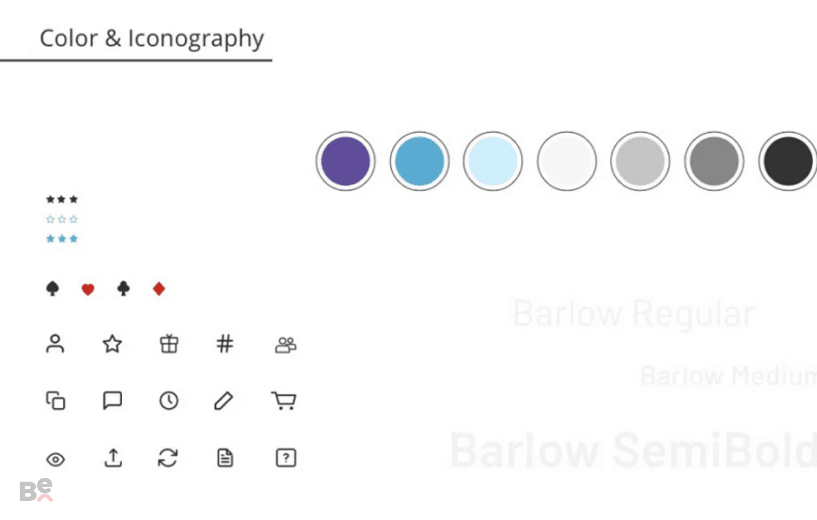
Task: Open the group of people icon
Action: click(286, 345)
